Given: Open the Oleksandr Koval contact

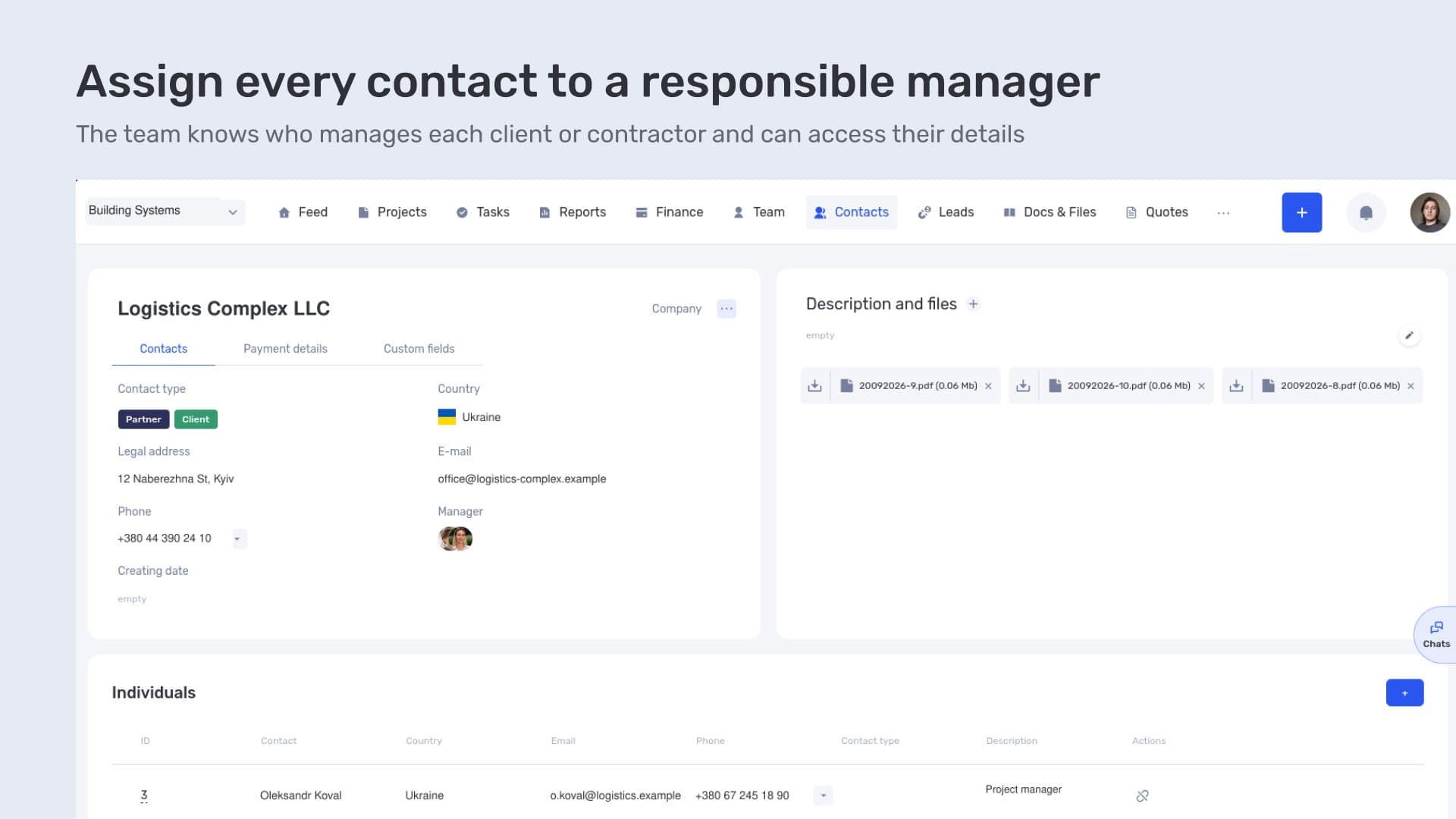Looking at the screenshot, I should [x=300, y=795].
